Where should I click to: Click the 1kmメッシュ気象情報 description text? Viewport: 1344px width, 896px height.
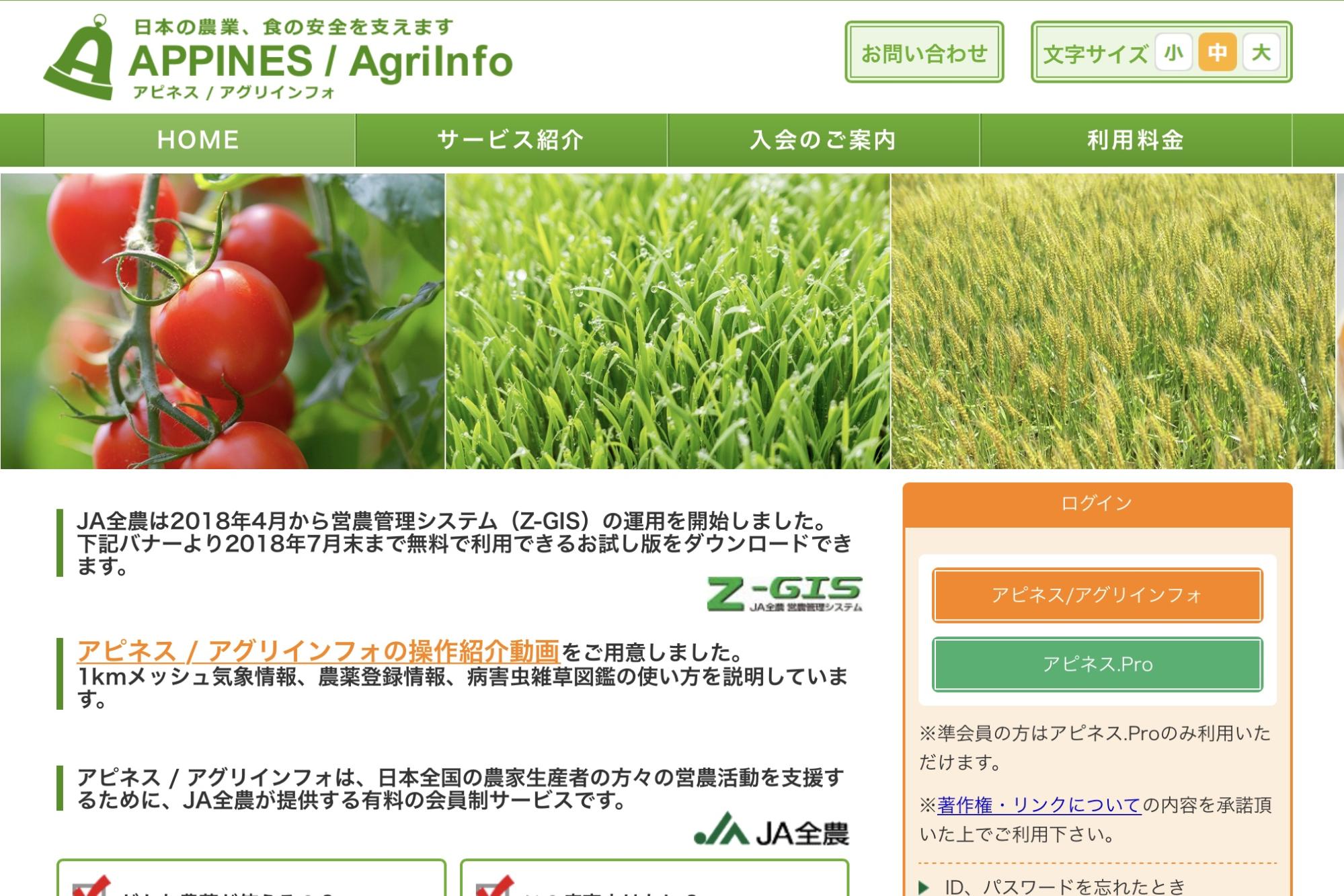pos(463,688)
